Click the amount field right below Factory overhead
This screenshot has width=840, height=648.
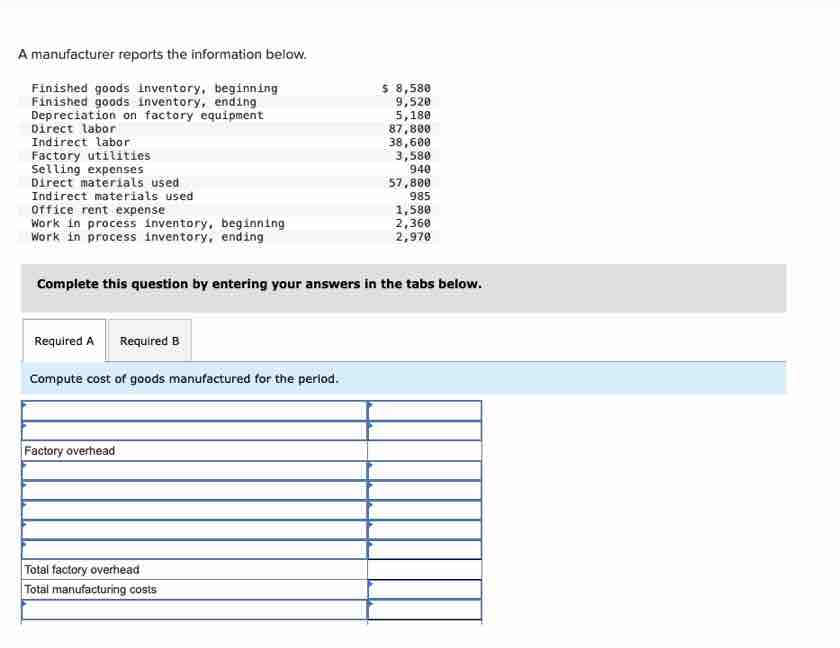coord(424,471)
